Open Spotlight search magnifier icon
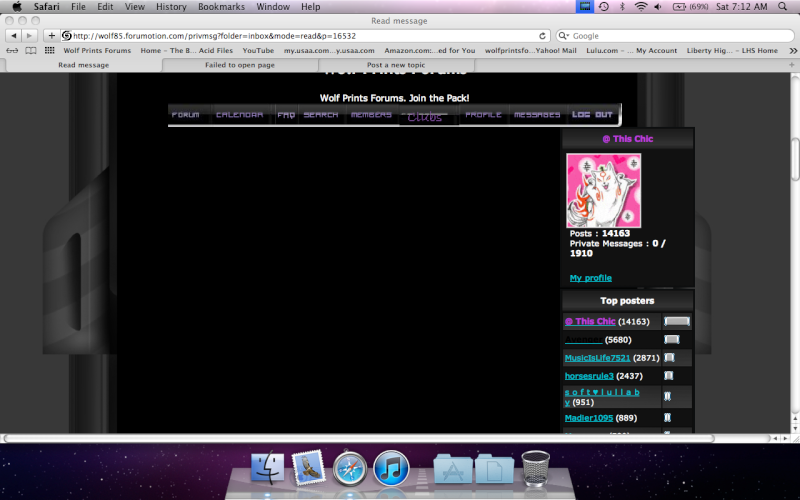The height and width of the screenshot is (500, 800). [x=782, y=7]
